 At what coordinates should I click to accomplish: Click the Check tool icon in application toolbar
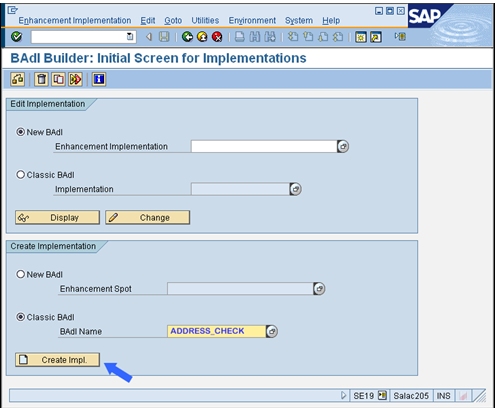click(x=17, y=79)
